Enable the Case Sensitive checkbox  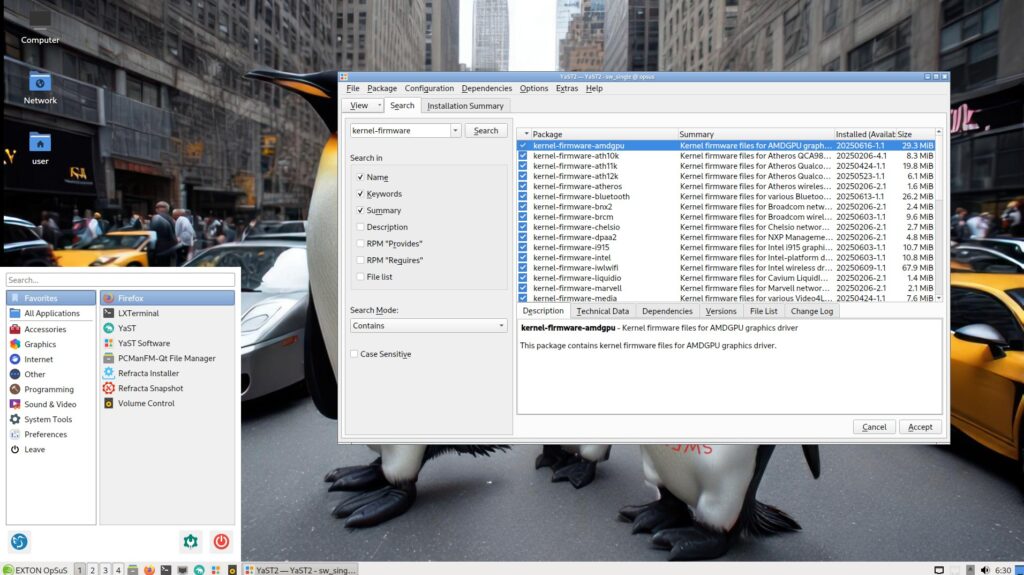point(354,353)
